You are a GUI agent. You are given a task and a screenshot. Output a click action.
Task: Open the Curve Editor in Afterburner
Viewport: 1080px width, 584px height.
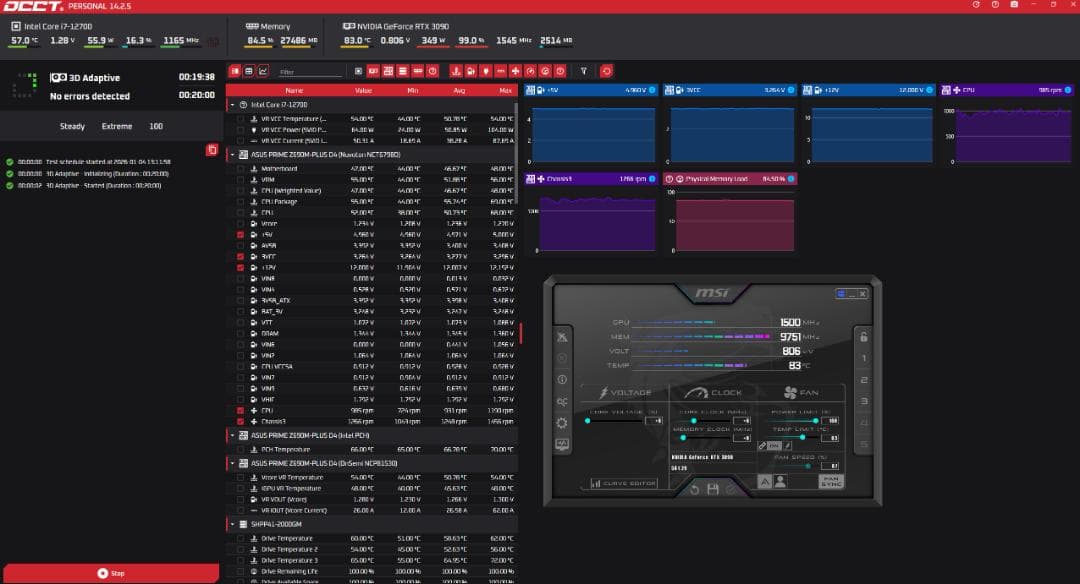tap(625, 483)
